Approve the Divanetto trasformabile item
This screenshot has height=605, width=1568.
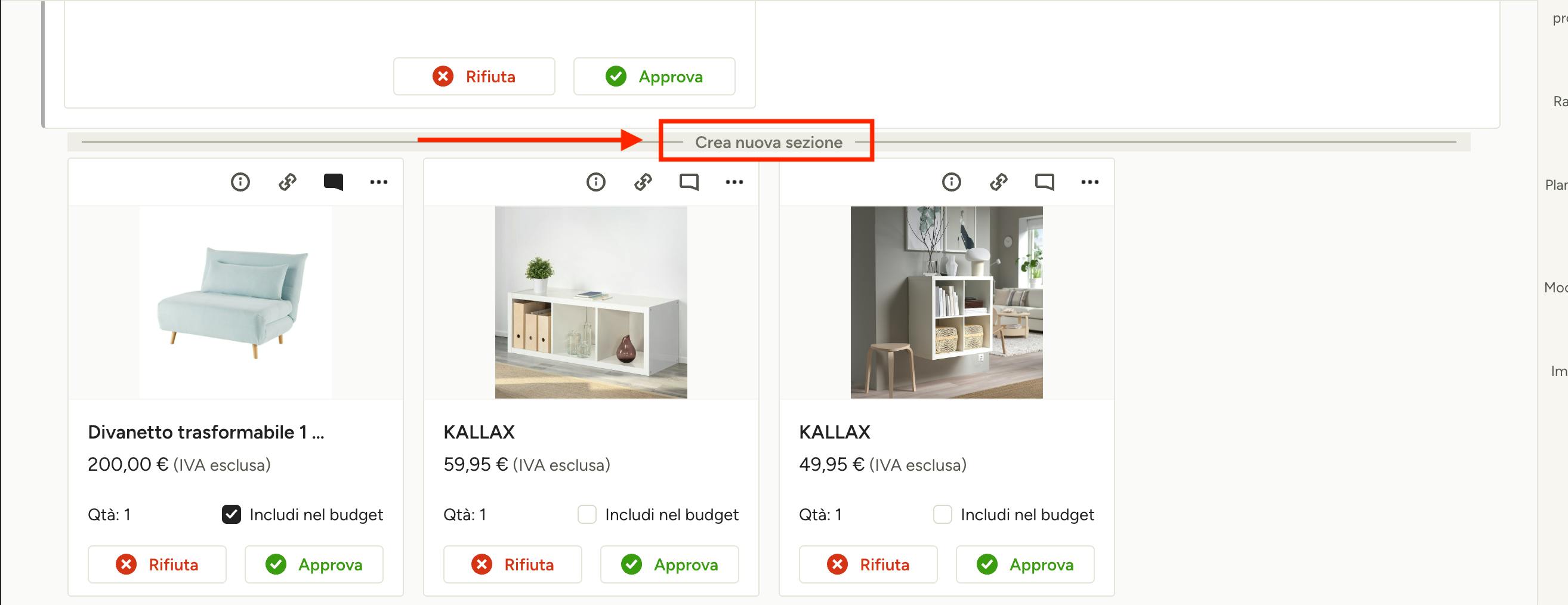pos(314,565)
